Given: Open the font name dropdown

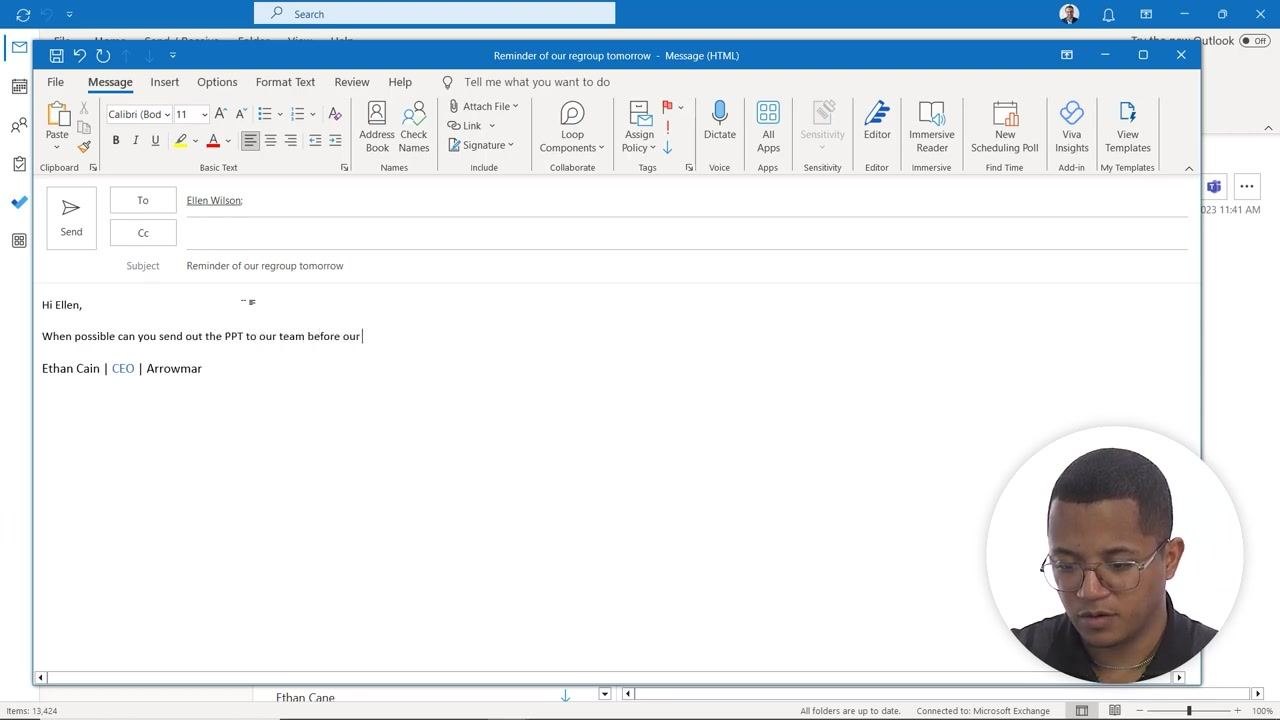Looking at the screenshot, I should point(167,114).
